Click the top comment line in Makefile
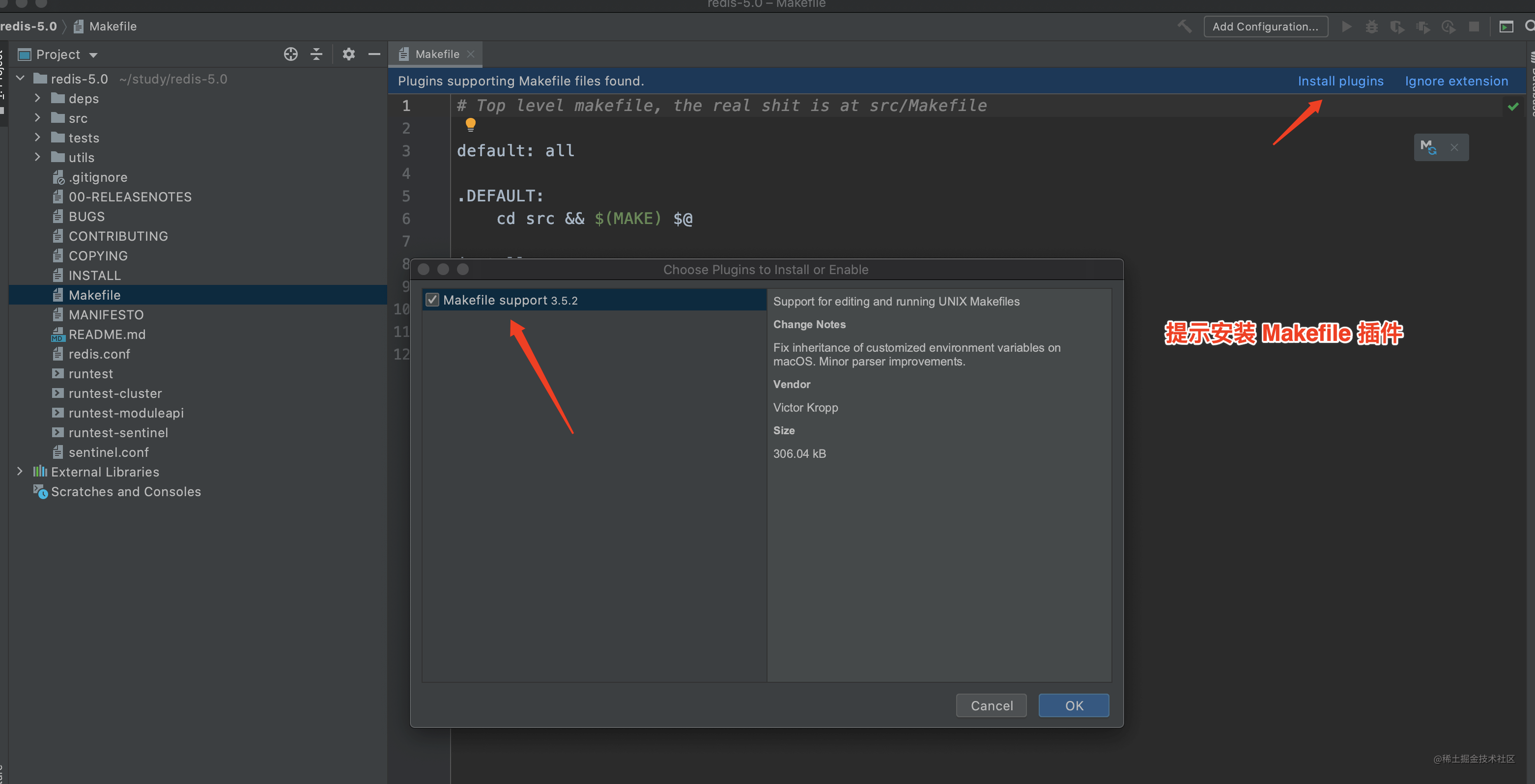Image resolution: width=1535 pixels, height=784 pixels. [722, 106]
